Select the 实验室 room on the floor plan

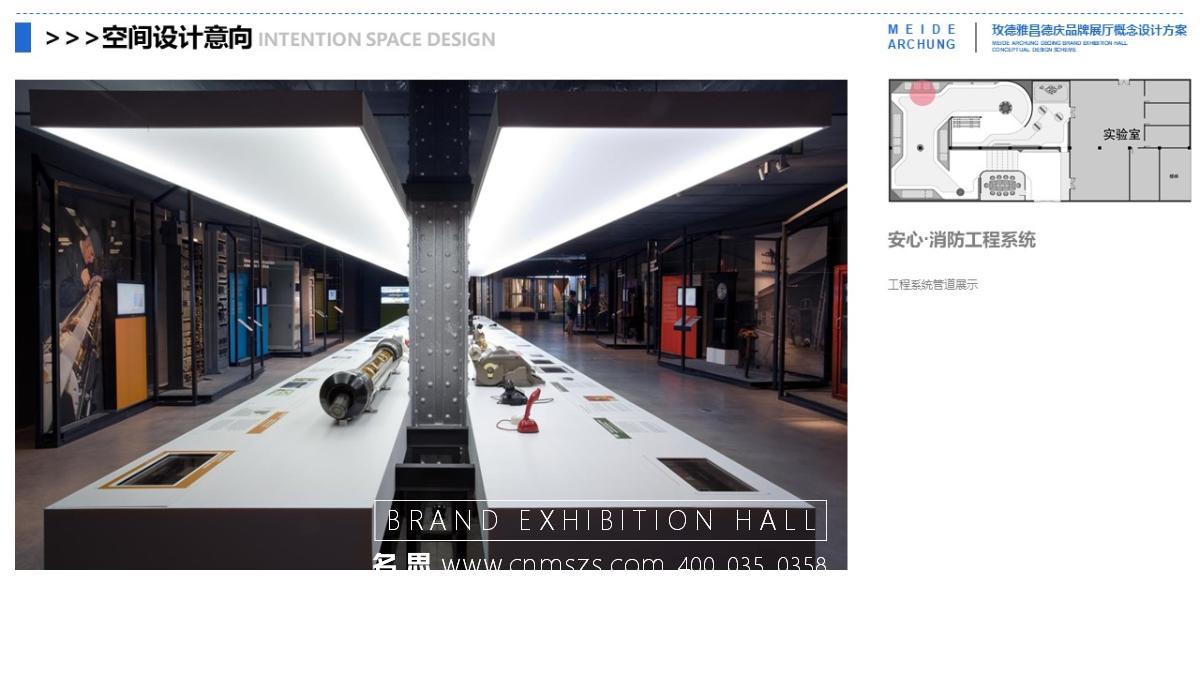point(1121,134)
